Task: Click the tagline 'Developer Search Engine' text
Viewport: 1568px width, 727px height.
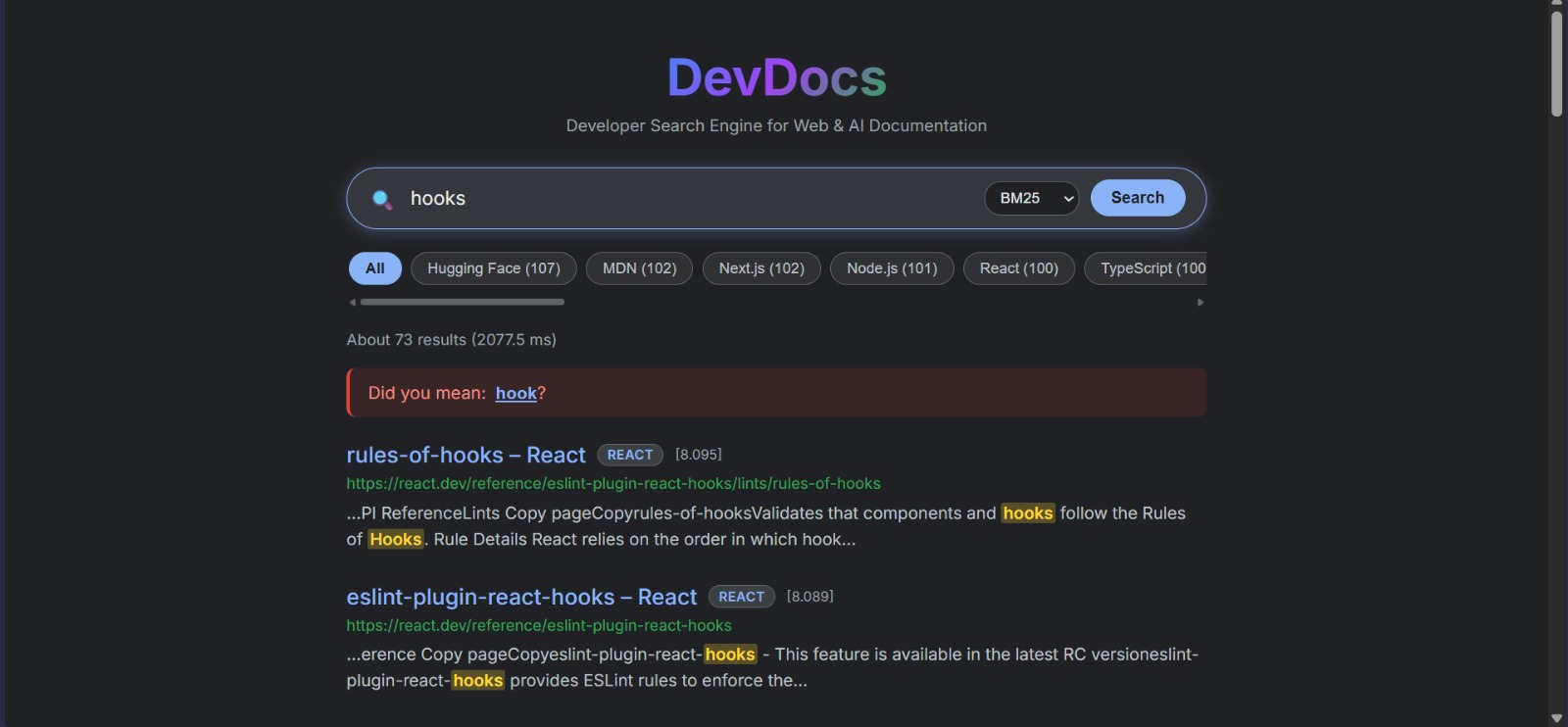Action: pos(776,125)
